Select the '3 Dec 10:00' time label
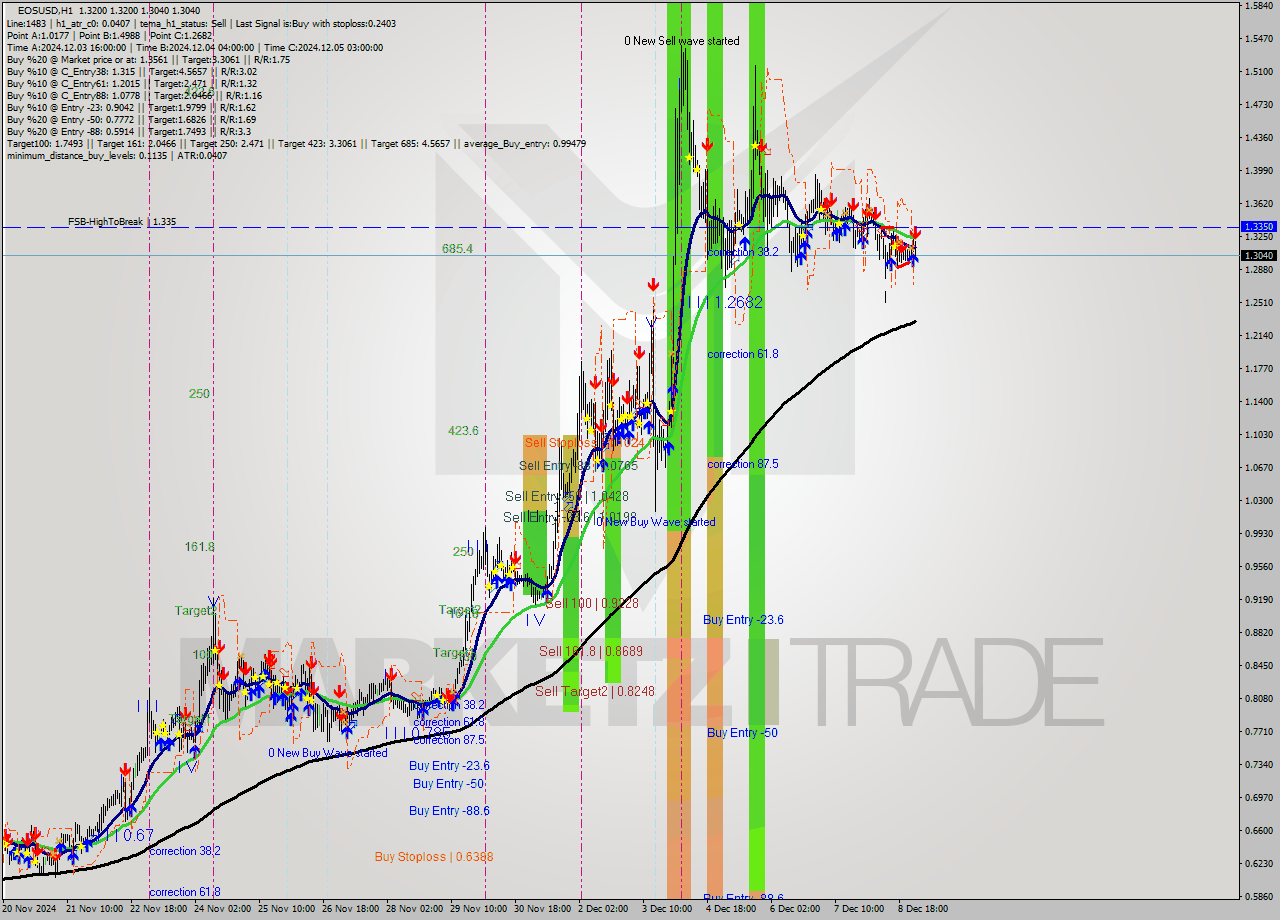 coord(666,910)
